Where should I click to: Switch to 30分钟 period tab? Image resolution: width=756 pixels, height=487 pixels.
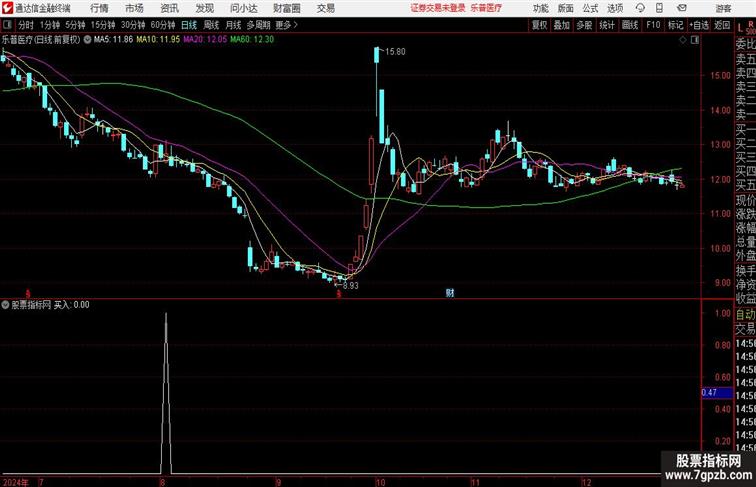point(133,25)
